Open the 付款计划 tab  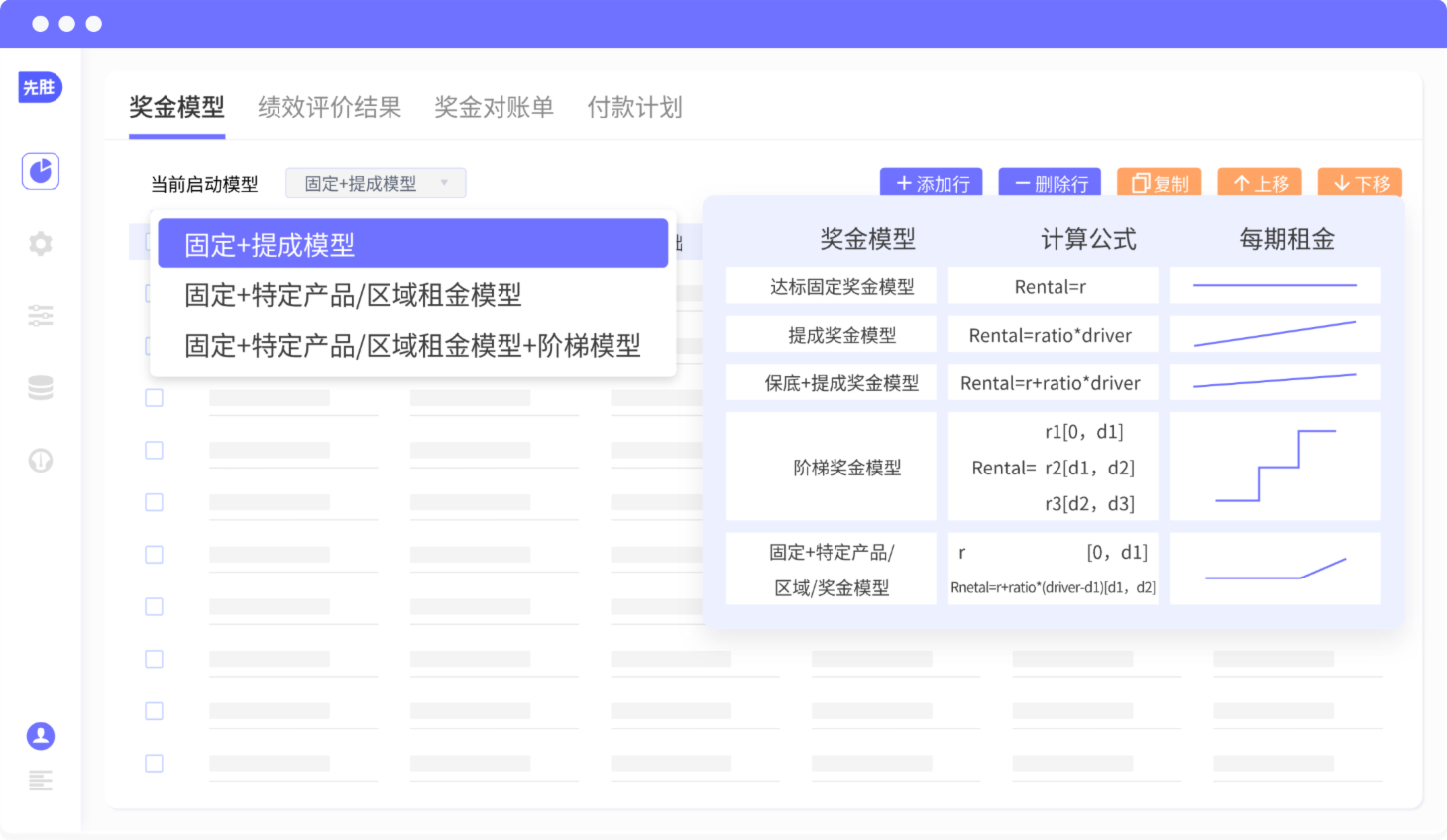click(x=634, y=108)
